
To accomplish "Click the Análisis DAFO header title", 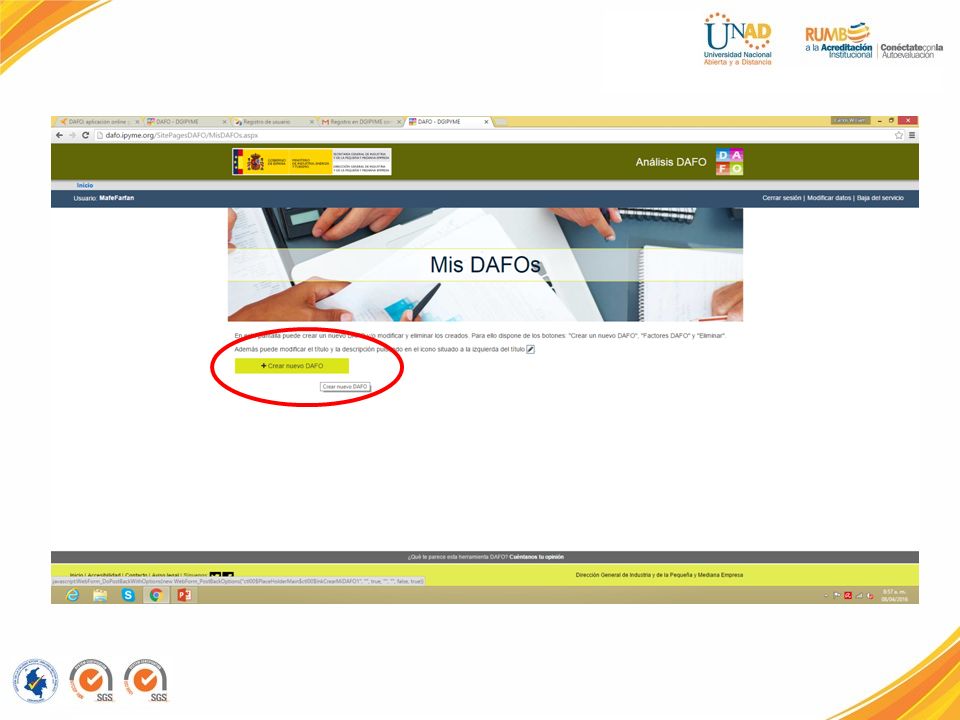I will click(671, 162).
